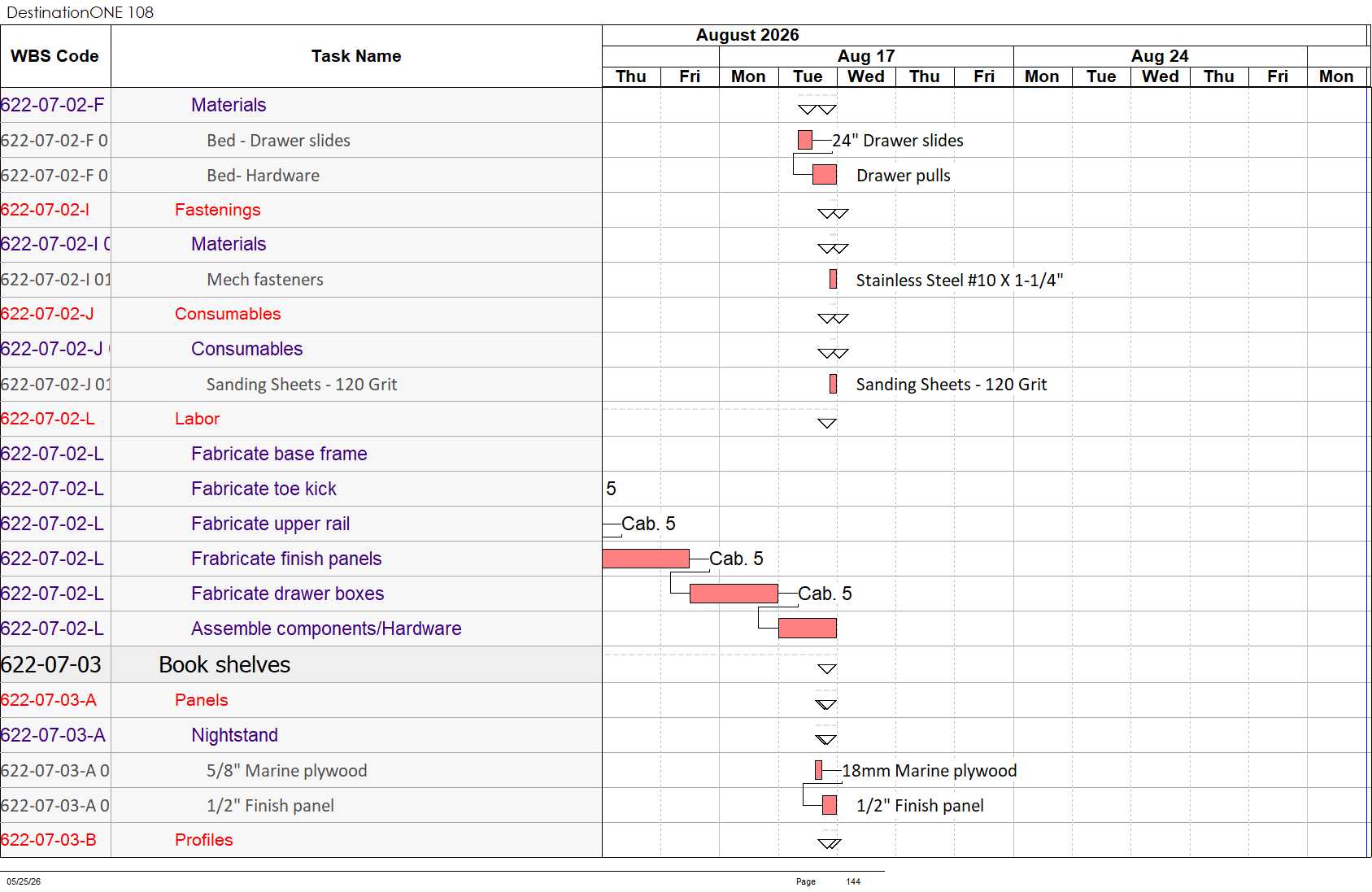Select the Materials task below Fastenings
This screenshot has height=892, width=1372.
(229, 244)
